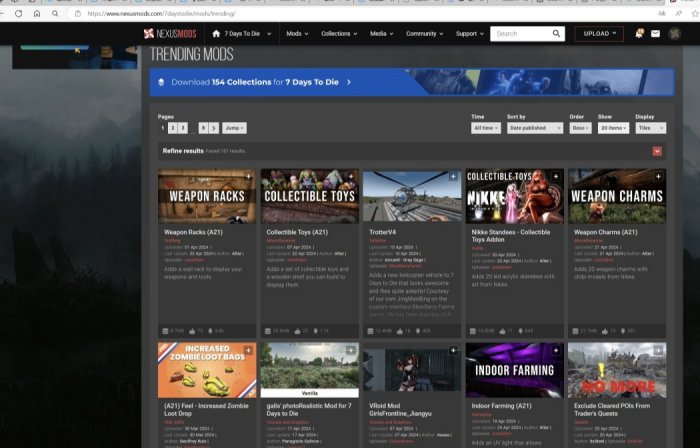Viewport: 700px width, 448px height.
Task: Click the endorsements thumbs-up icon on Weapon Racks
Action: pyautogui.click(x=192, y=331)
